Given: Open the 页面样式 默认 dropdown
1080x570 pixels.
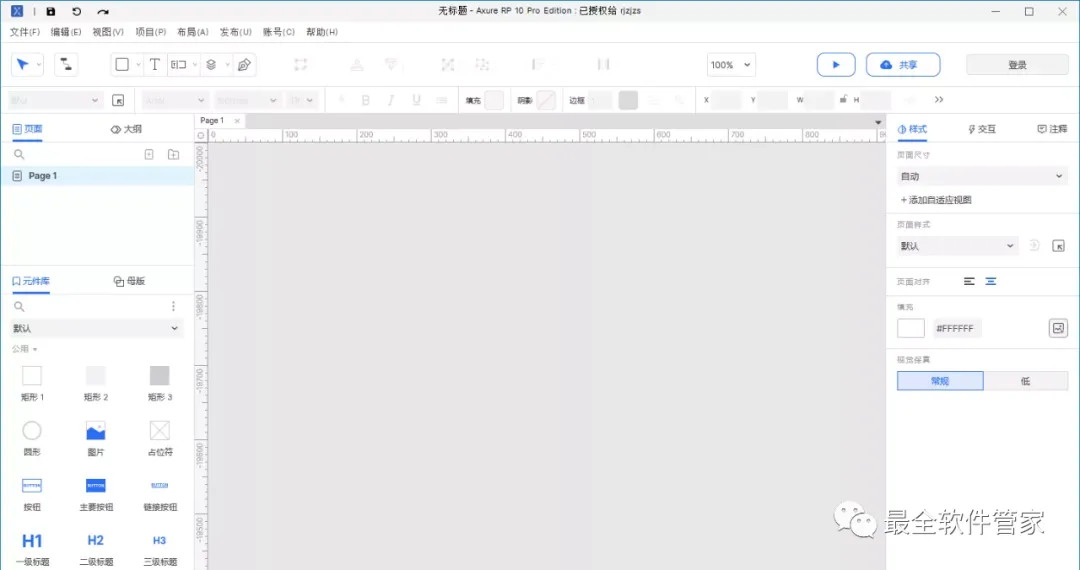Looking at the screenshot, I should (x=957, y=246).
